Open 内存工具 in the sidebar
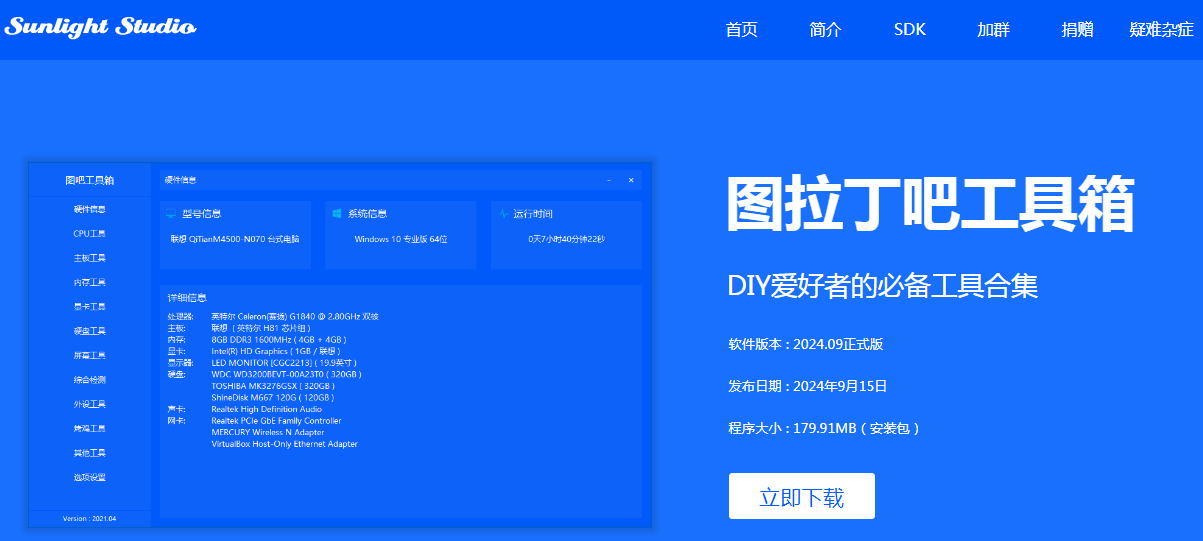The image size is (1203, 541). [89, 282]
